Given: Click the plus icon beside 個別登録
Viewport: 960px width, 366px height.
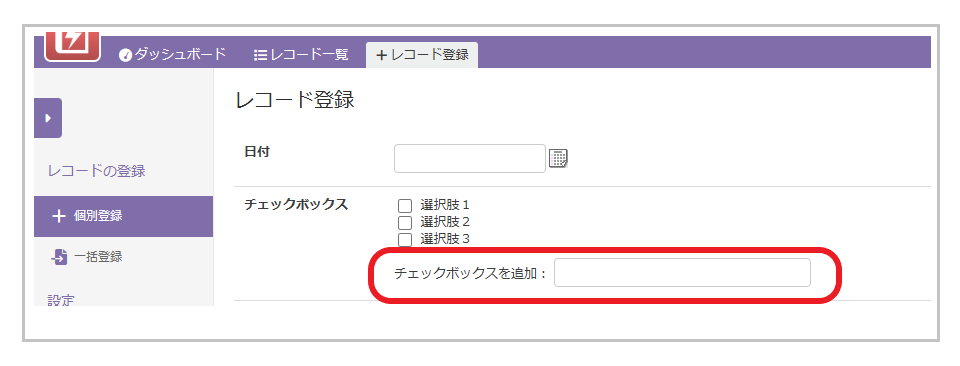Looking at the screenshot, I should [x=59, y=216].
